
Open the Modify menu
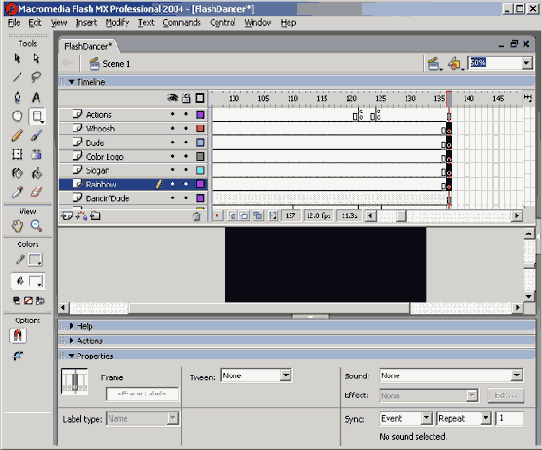(x=117, y=23)
